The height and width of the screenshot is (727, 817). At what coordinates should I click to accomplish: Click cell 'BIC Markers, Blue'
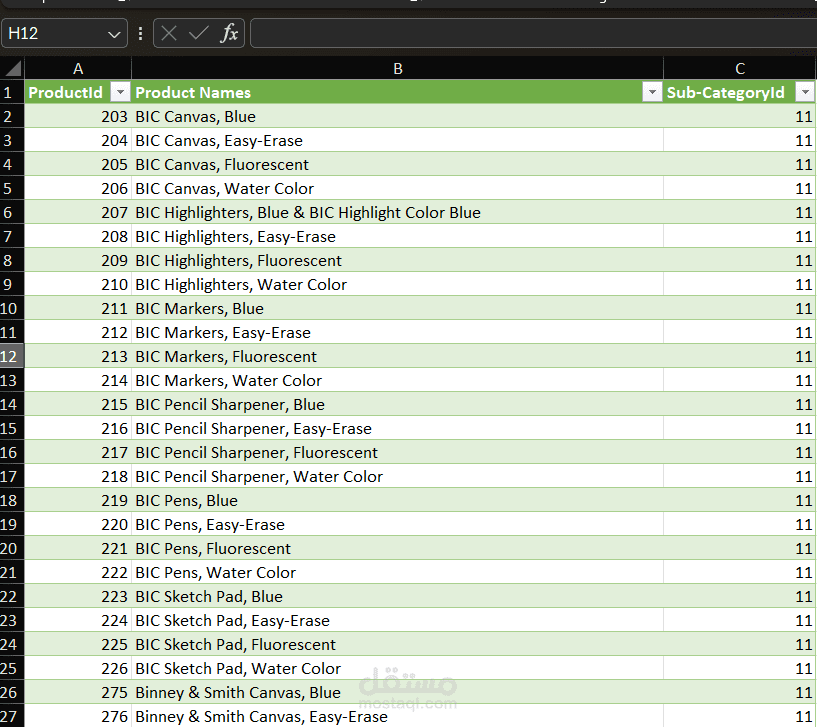point(398,309)
